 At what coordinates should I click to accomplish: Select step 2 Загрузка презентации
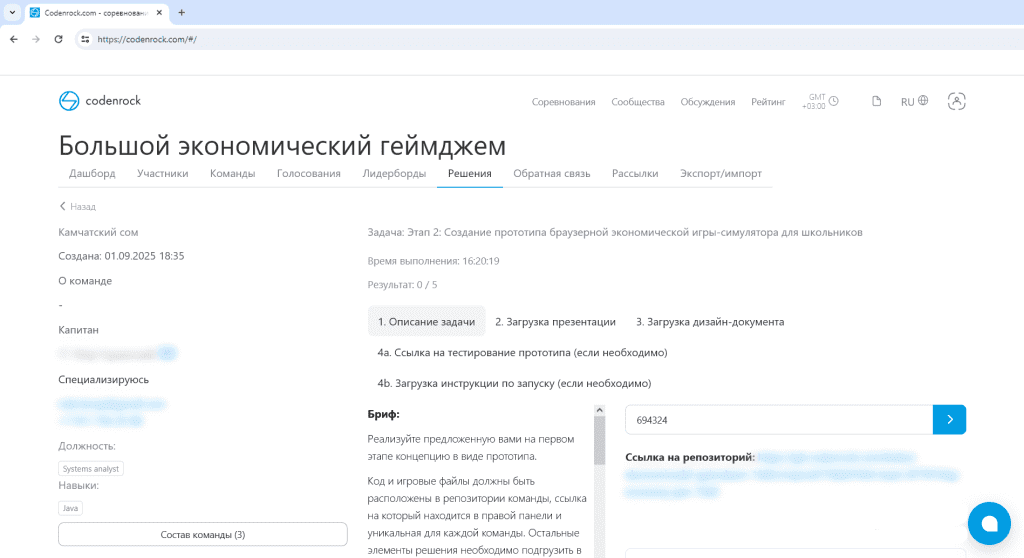coord(555,321)
